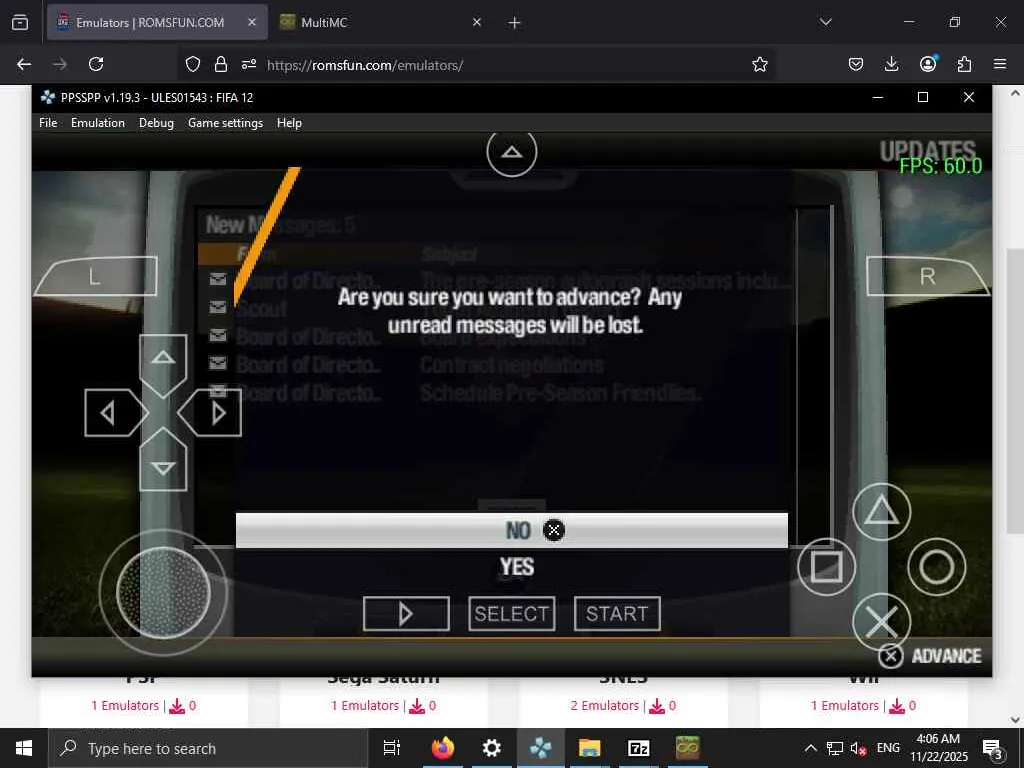Open the Debug menu
This screenshot has width=1024, height=768.
[x=156, y=123]
